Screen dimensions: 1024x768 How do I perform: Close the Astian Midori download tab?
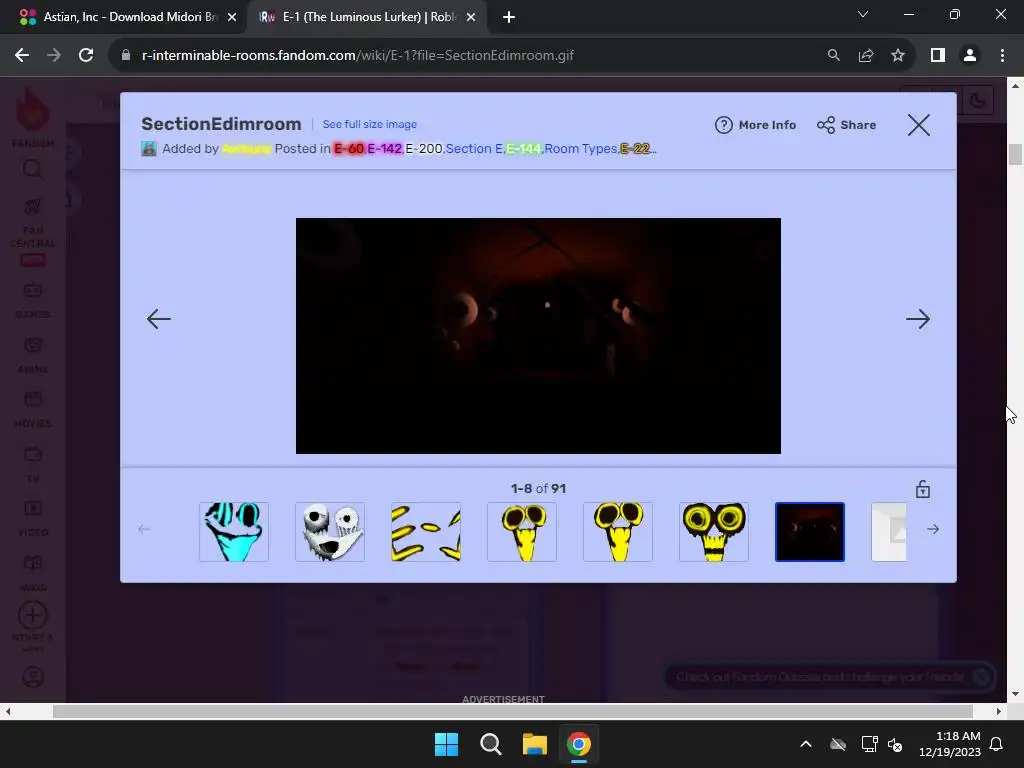(x=232, y=17)
